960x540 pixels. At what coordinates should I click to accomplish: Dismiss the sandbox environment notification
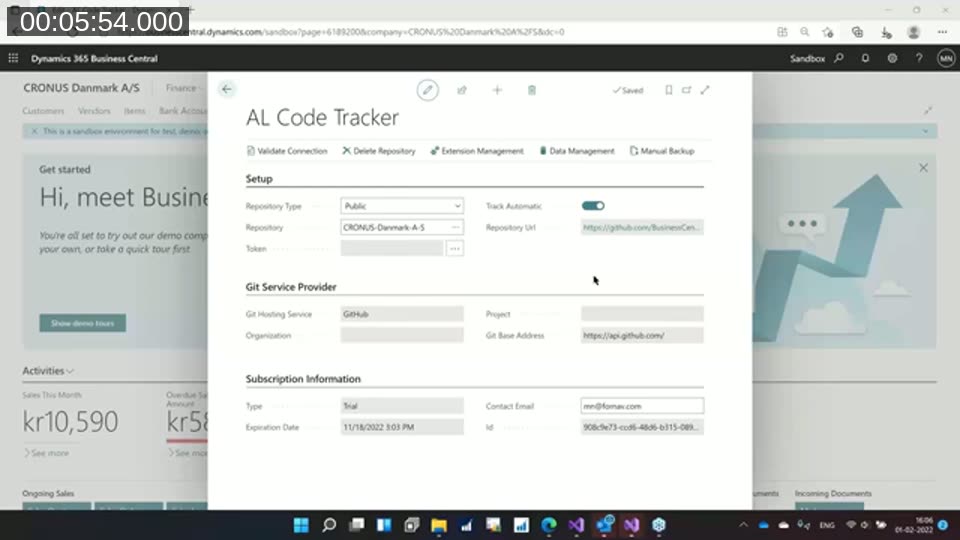click(34, 131)
